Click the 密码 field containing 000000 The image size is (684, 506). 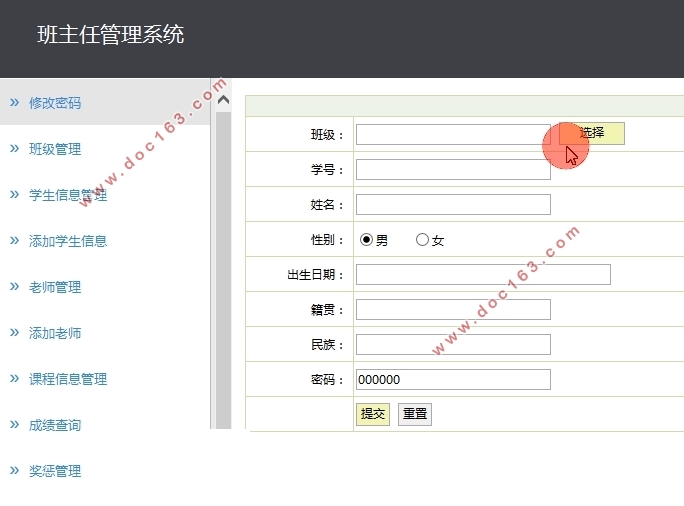[x=453, y=380]
